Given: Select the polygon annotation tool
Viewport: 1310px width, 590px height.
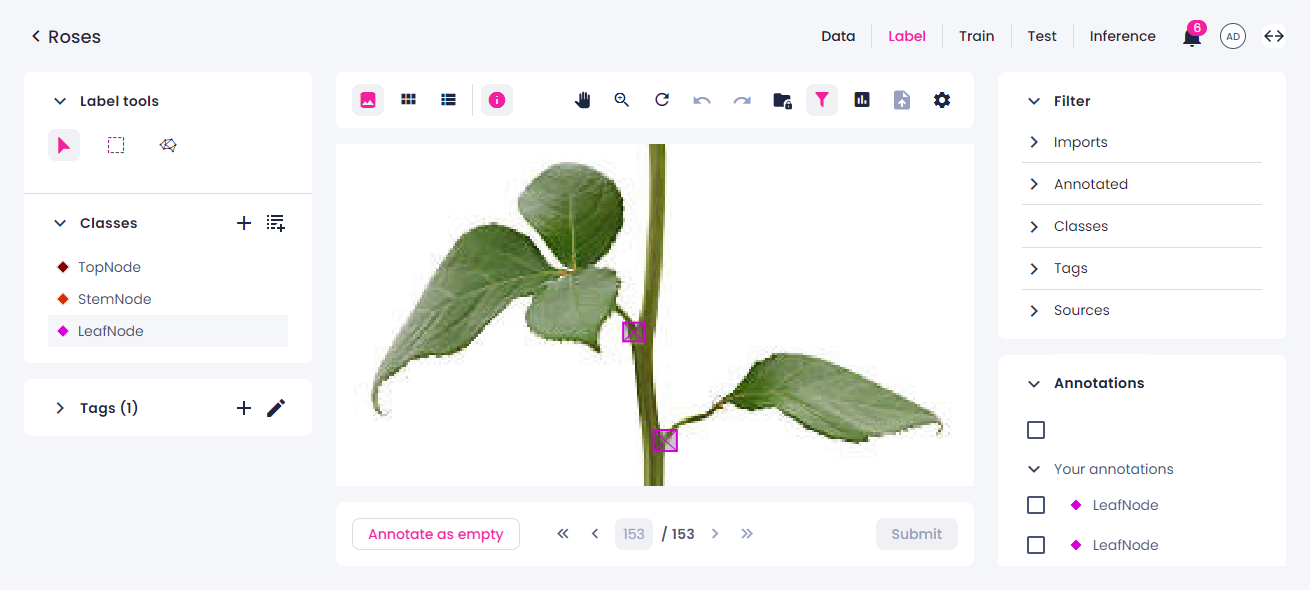Looking at the screenshot, I should [168, 145].
